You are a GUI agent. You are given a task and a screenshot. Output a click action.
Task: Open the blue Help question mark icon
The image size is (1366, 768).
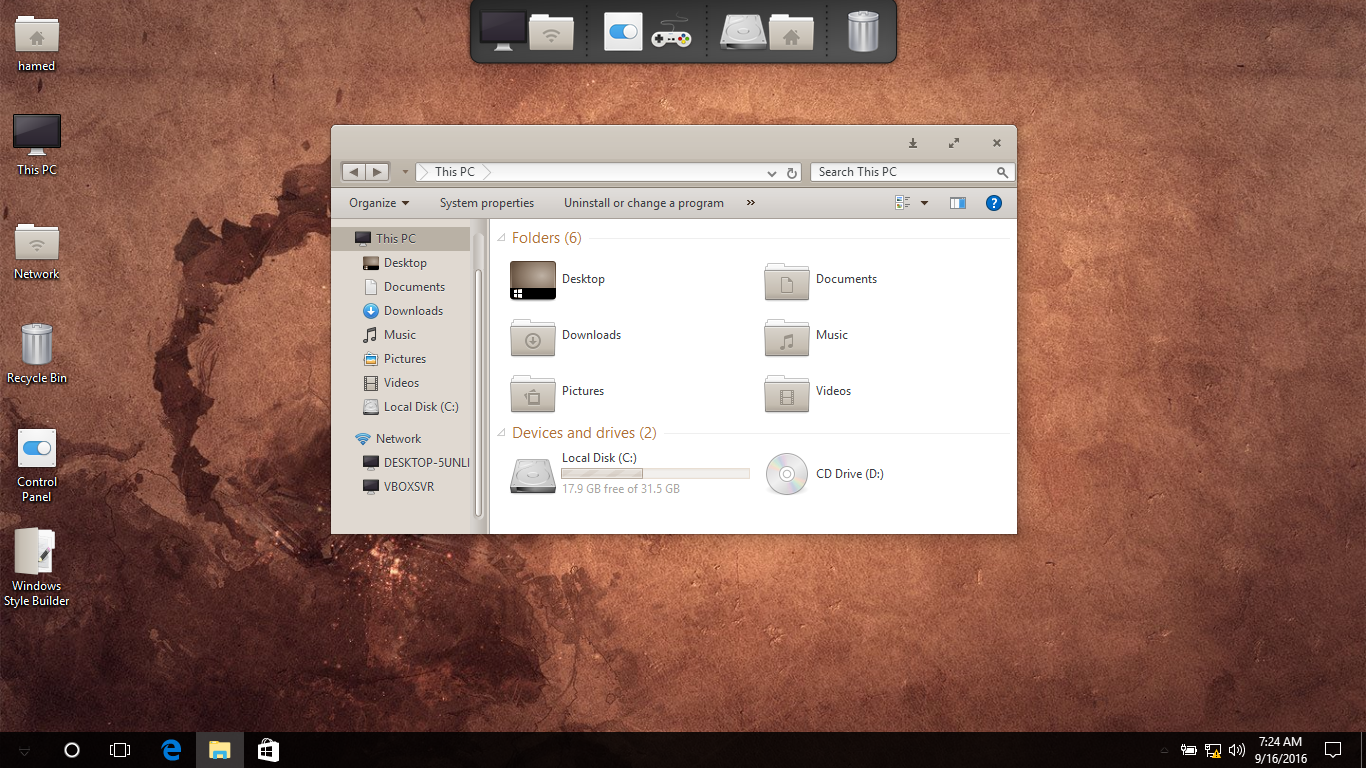tap(993, 203)
